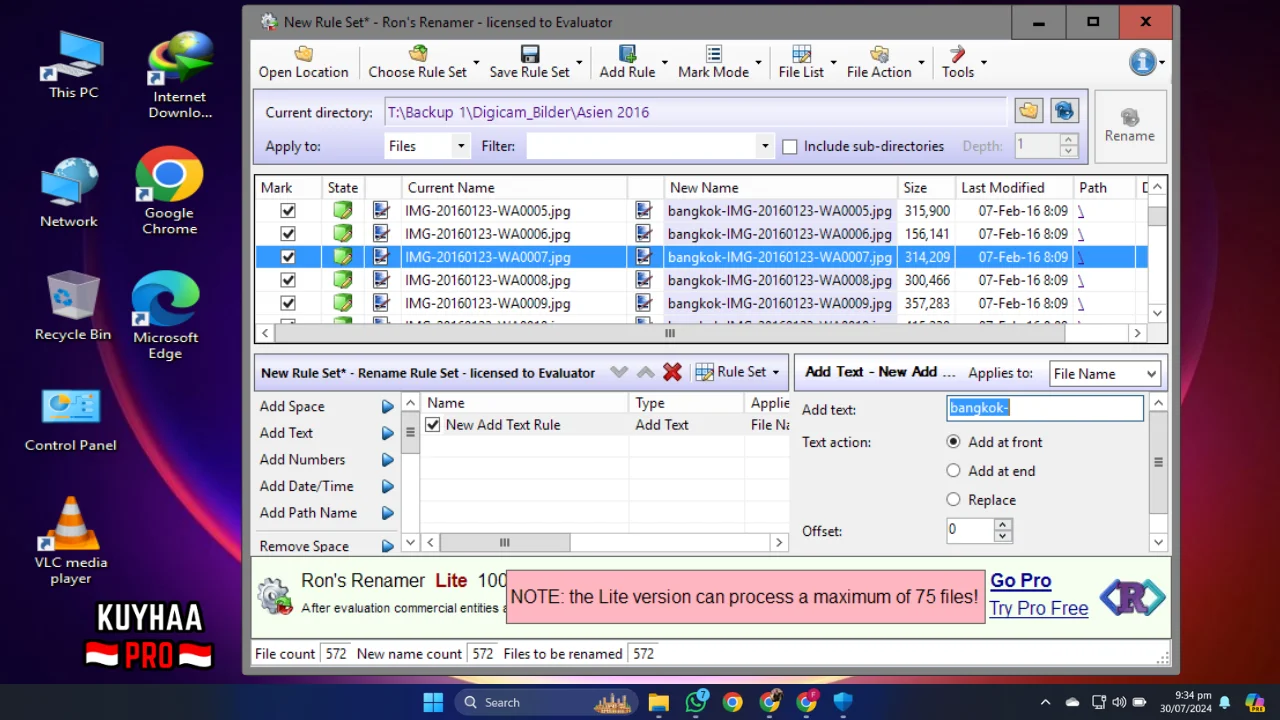Increase the Offset value stepper
The width and height of the screenshot is (1280, 720).
[x=1003, y=524]
